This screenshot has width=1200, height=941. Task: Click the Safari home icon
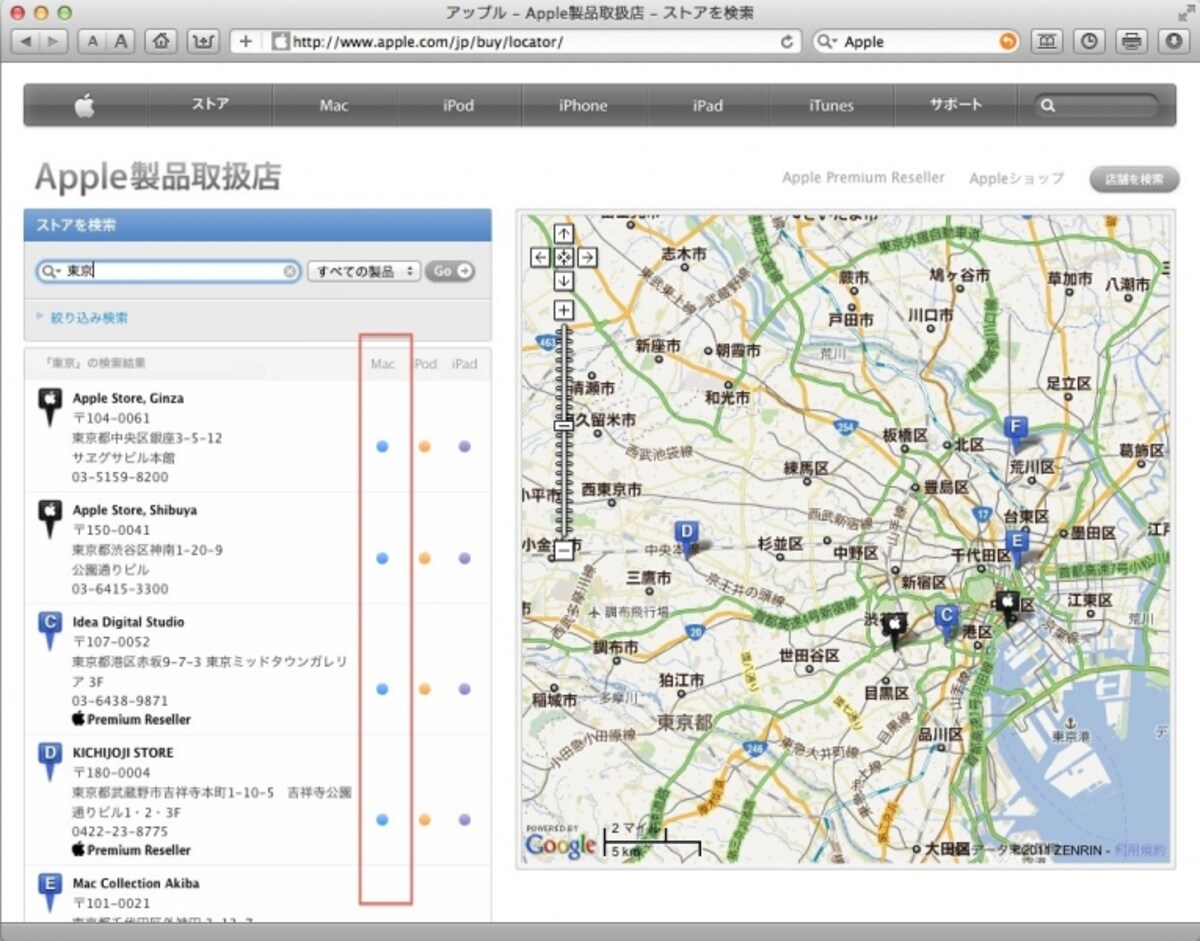point(160,42)
